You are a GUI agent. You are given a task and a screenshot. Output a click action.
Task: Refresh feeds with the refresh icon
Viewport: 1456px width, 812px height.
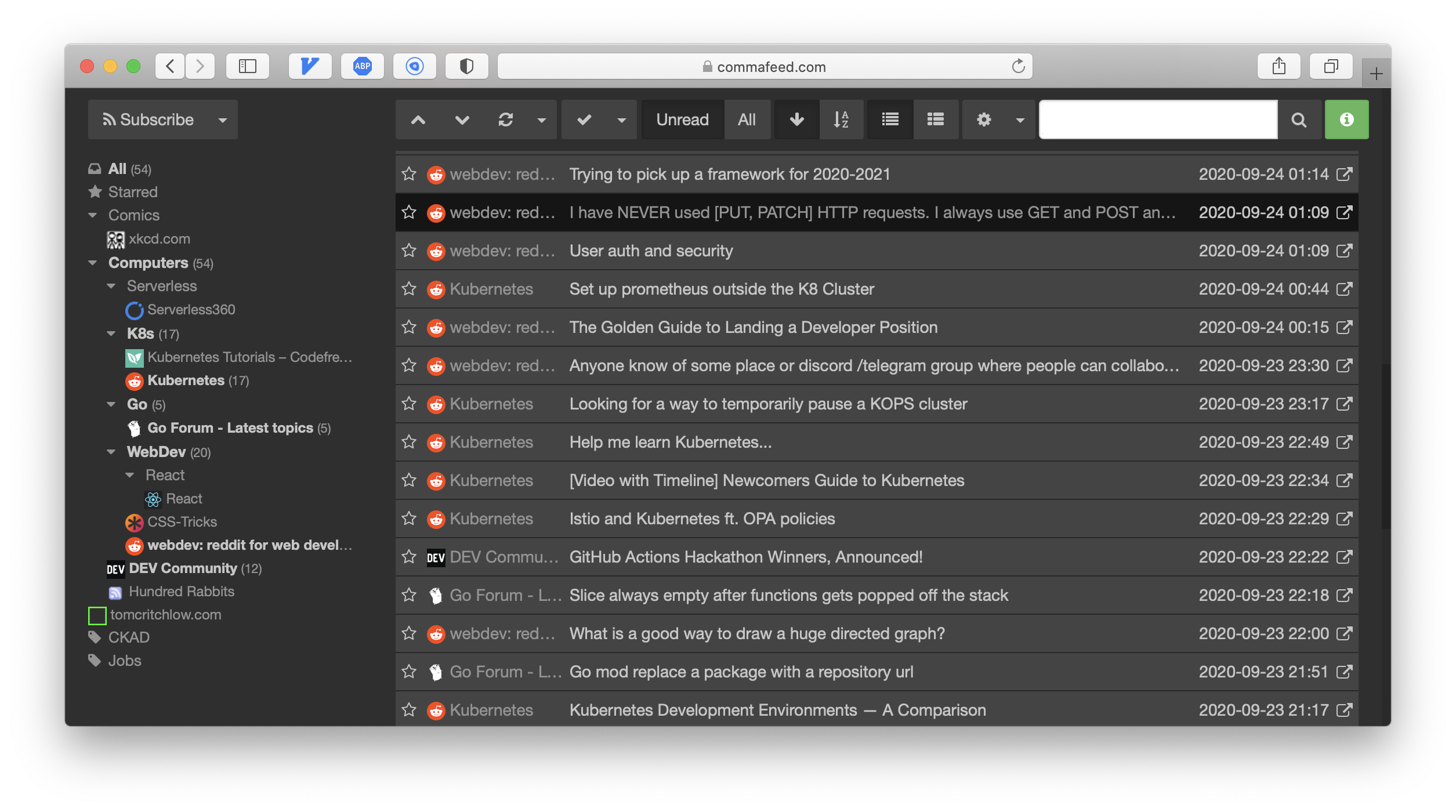506,119
